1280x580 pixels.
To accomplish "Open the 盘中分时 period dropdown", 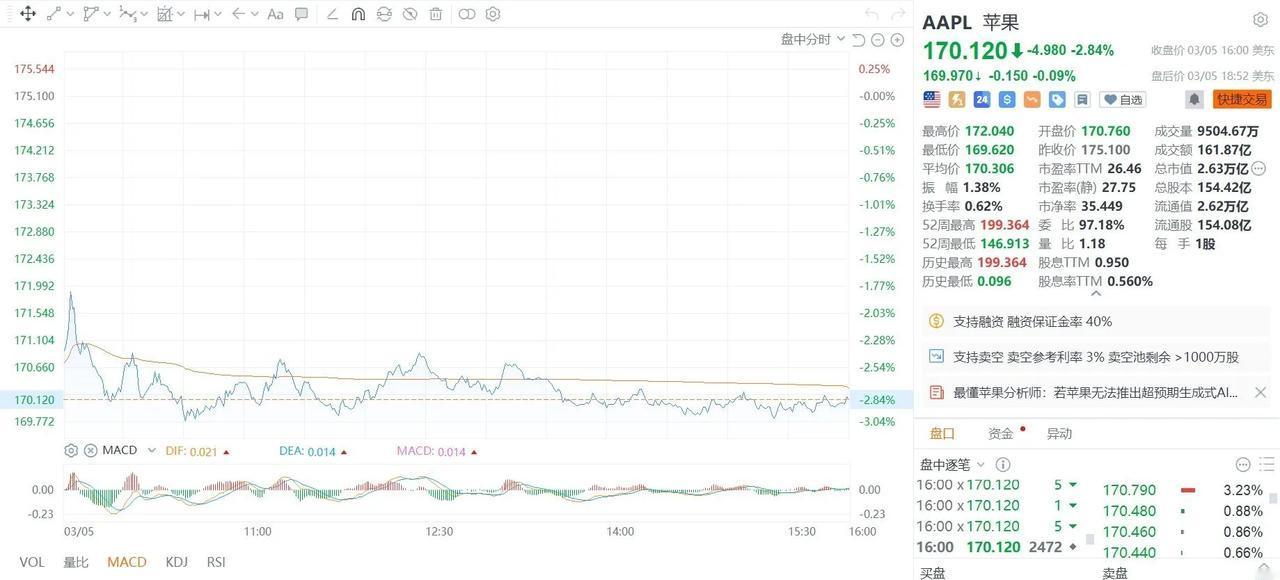I will [813, 39].
